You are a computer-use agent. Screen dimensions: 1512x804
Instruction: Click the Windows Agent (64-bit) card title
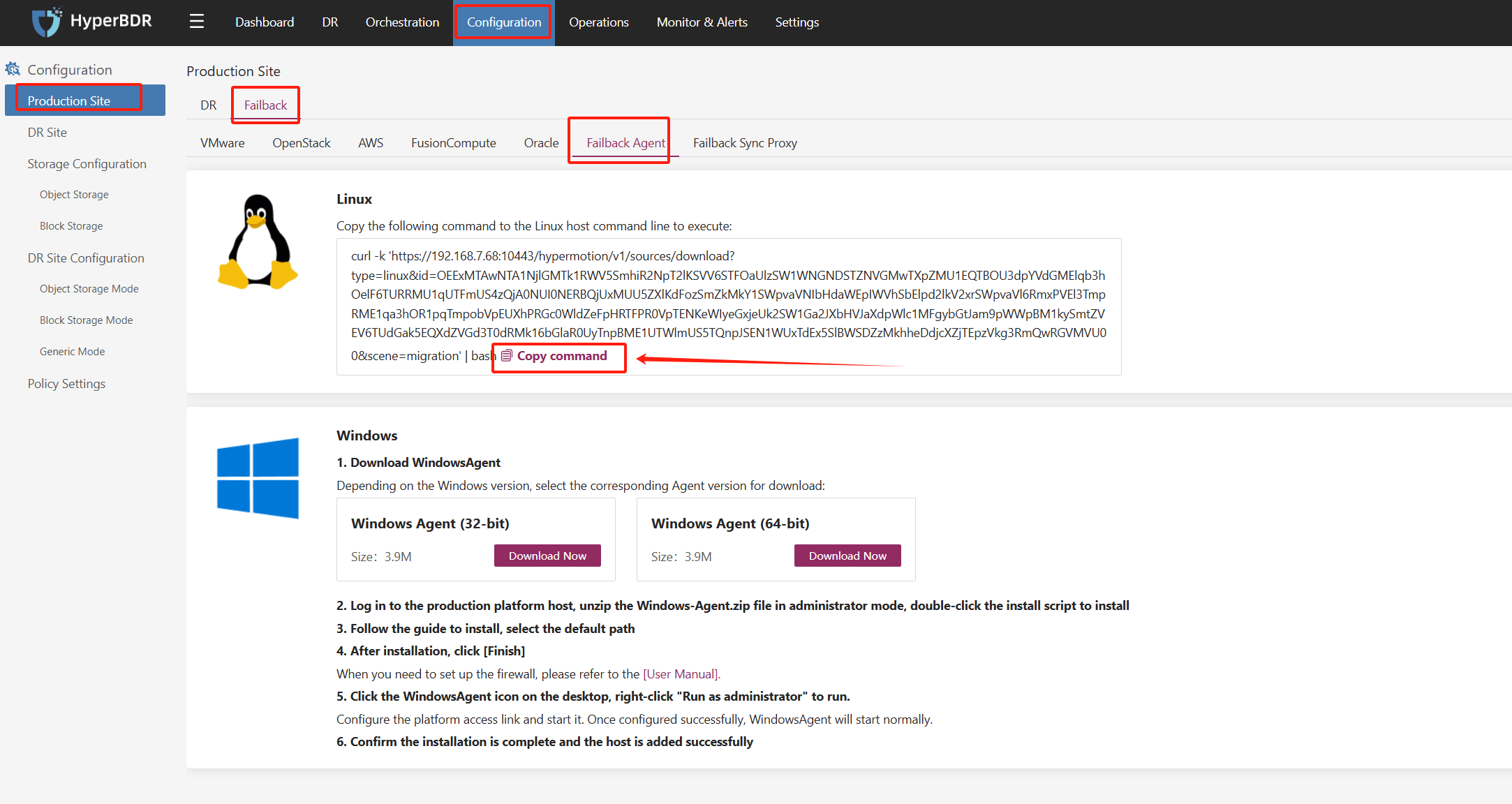coord(730,523)
